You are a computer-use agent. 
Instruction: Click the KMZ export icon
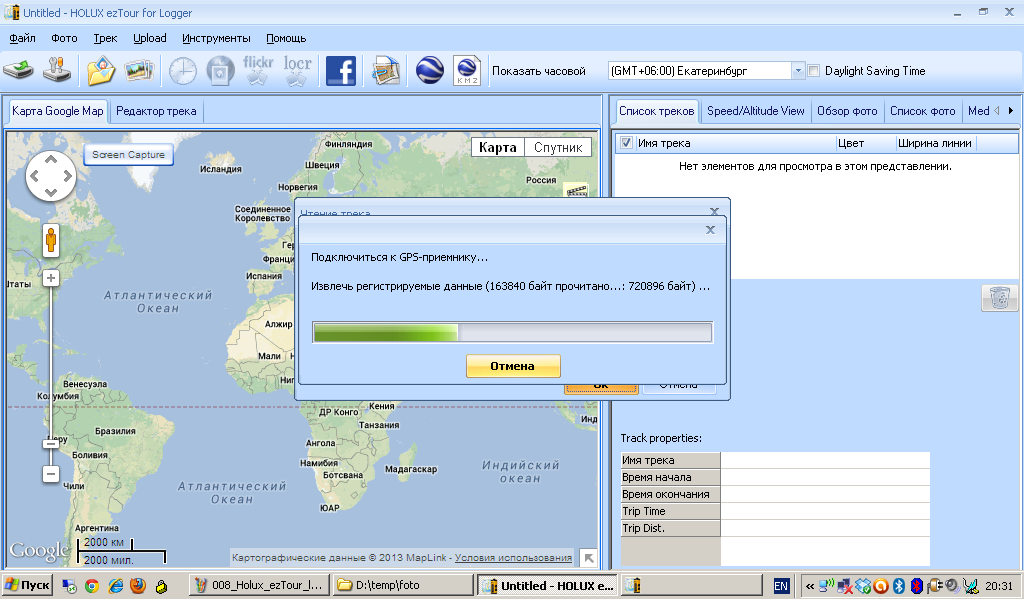tap(467, 71)
